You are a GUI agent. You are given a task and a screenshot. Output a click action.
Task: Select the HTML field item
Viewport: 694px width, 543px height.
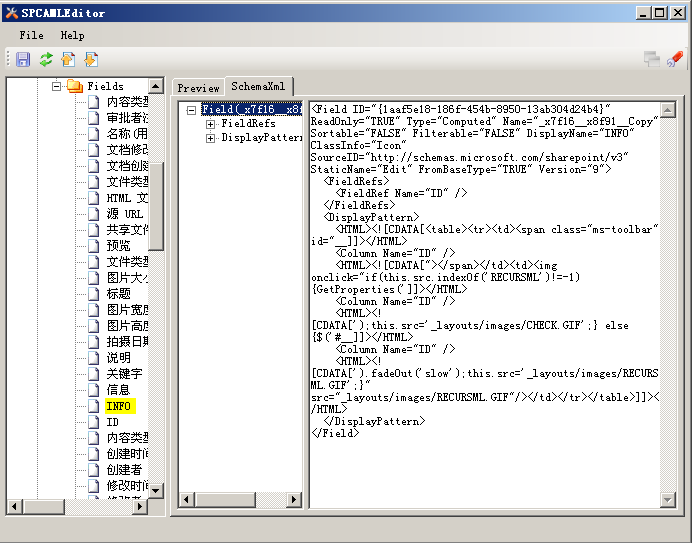pos(127,198)
